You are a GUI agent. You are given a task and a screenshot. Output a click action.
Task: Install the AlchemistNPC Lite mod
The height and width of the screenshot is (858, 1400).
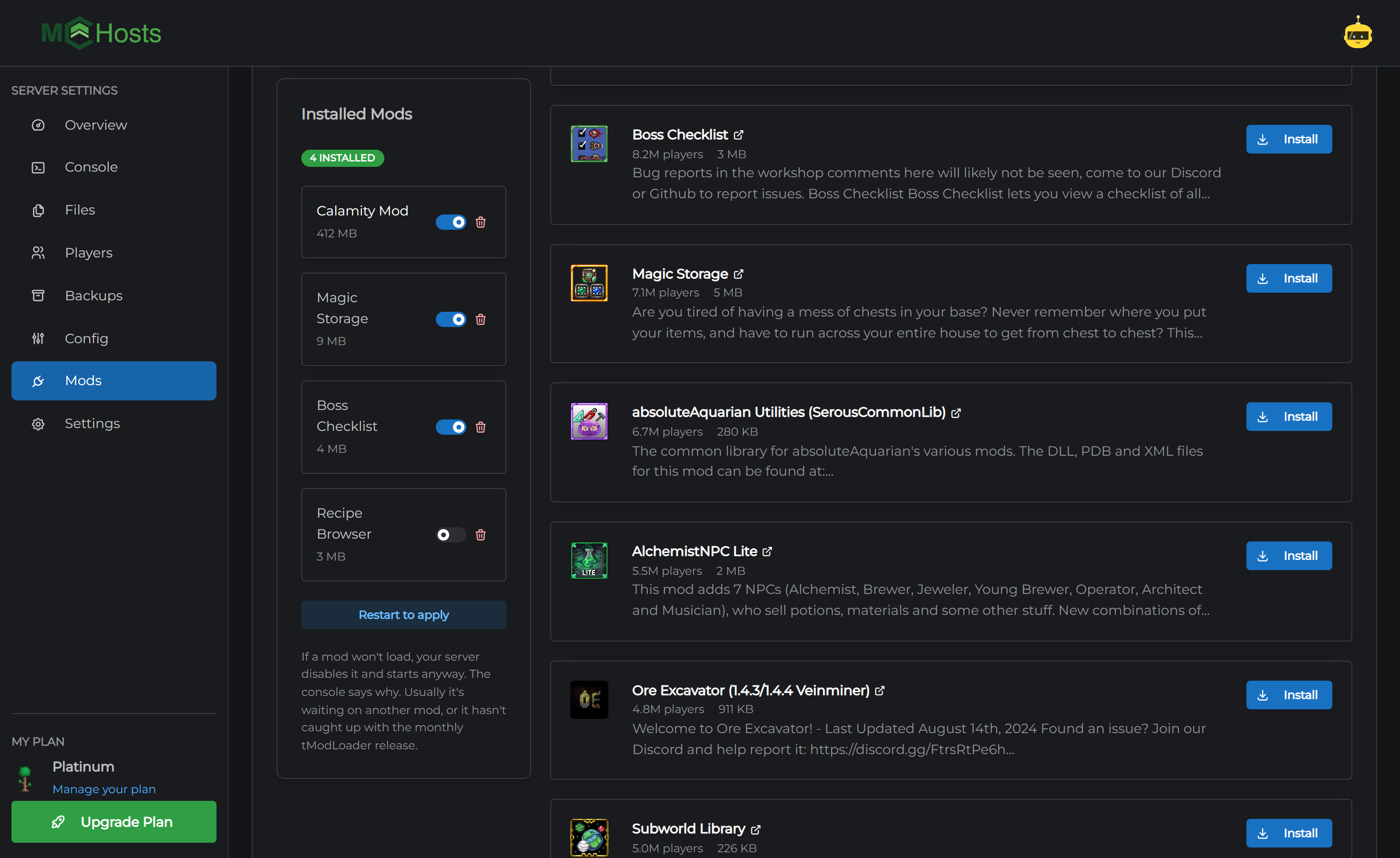click(1288, 556)
